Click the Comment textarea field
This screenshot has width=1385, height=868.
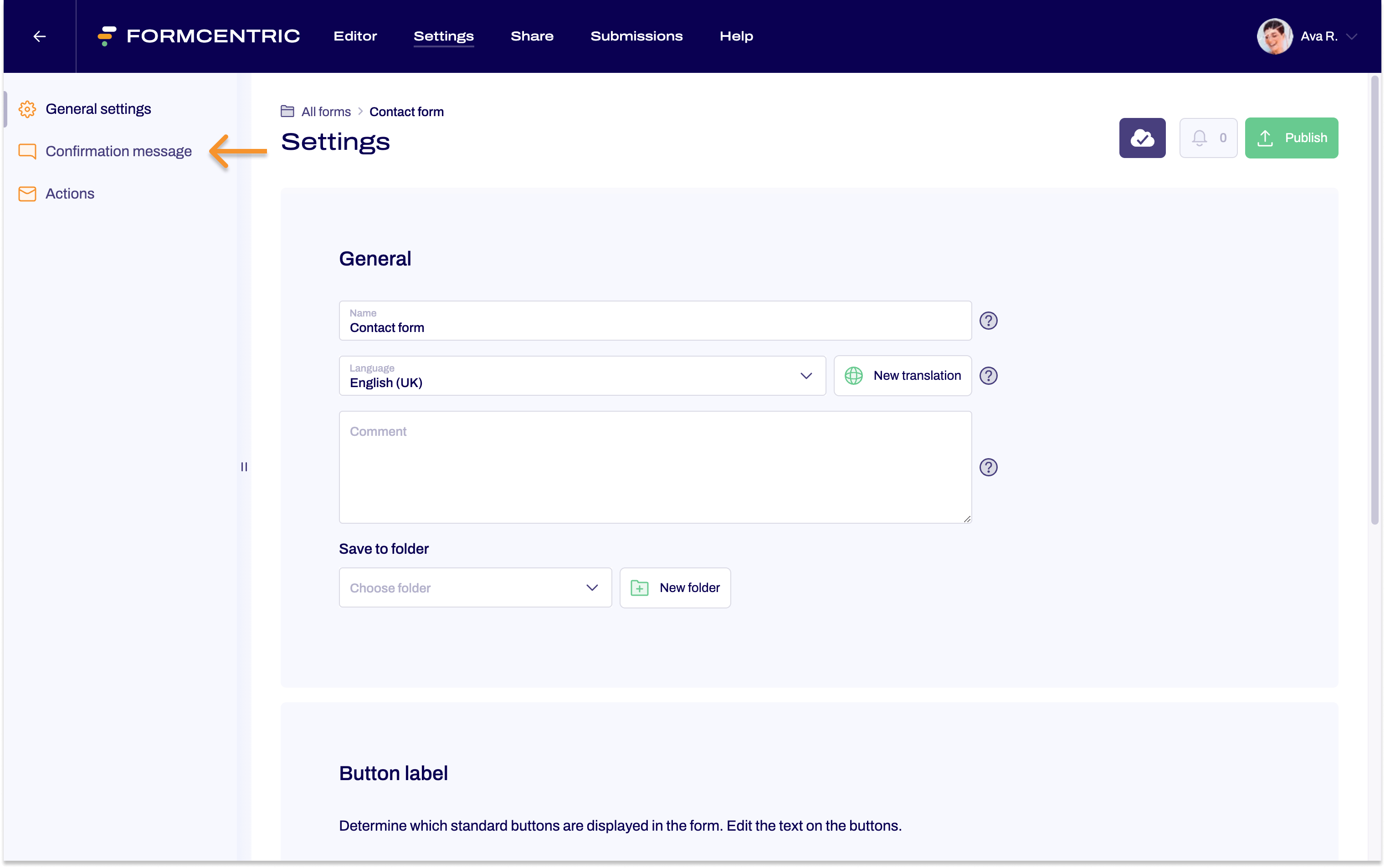tap(656, 466)
